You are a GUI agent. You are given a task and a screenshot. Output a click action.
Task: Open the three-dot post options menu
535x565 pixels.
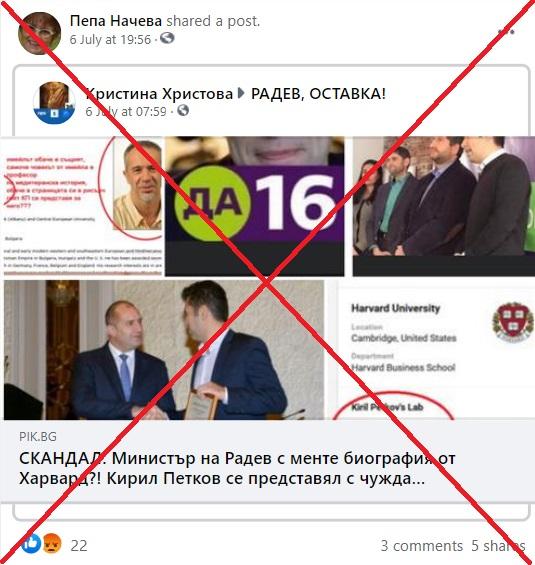[x=506, y=32]
